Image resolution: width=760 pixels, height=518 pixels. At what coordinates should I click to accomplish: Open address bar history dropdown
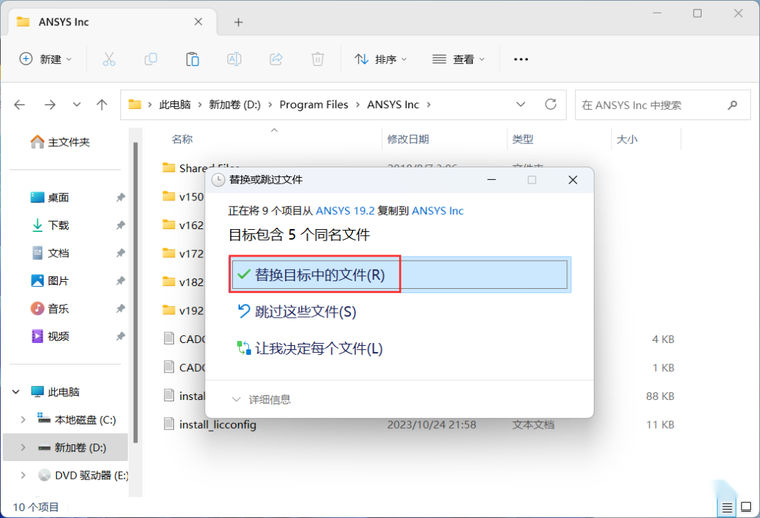click(521, 104)
